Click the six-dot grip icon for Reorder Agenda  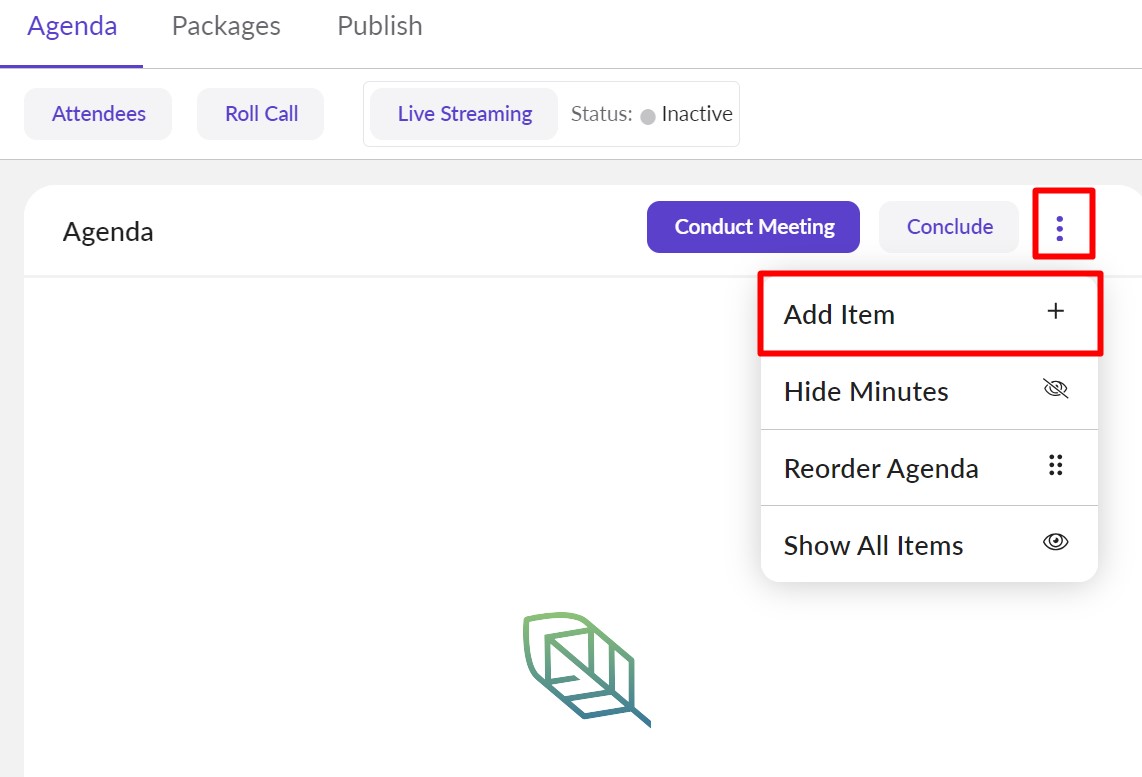(x=1055, y=466)
